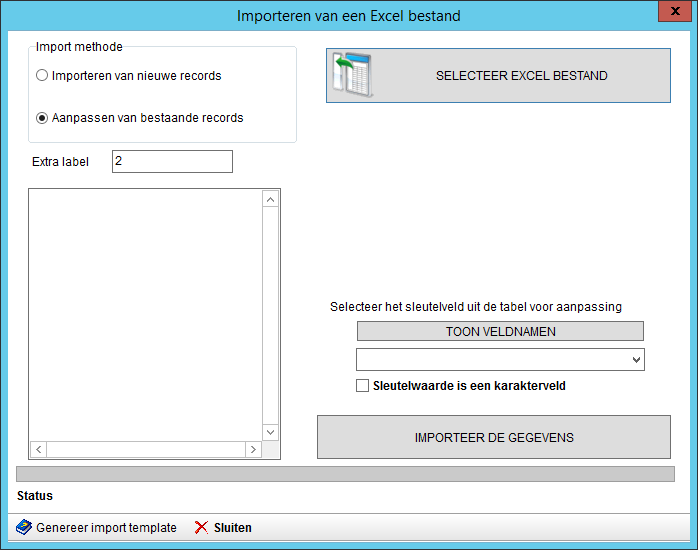Click the list box scroll down arrow

click(270, 432)
